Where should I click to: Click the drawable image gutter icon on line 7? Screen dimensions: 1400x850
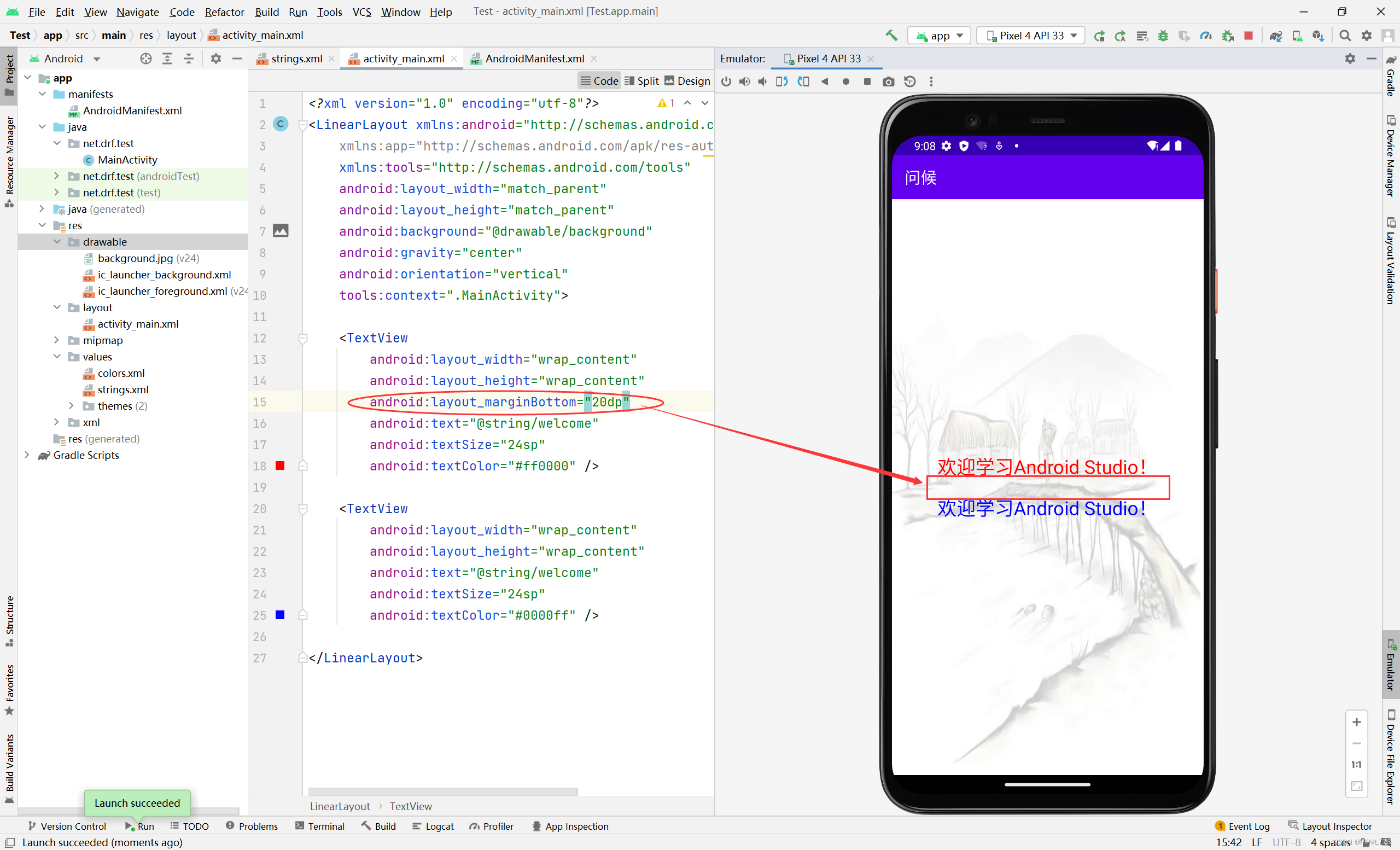[x=281, y=231]
